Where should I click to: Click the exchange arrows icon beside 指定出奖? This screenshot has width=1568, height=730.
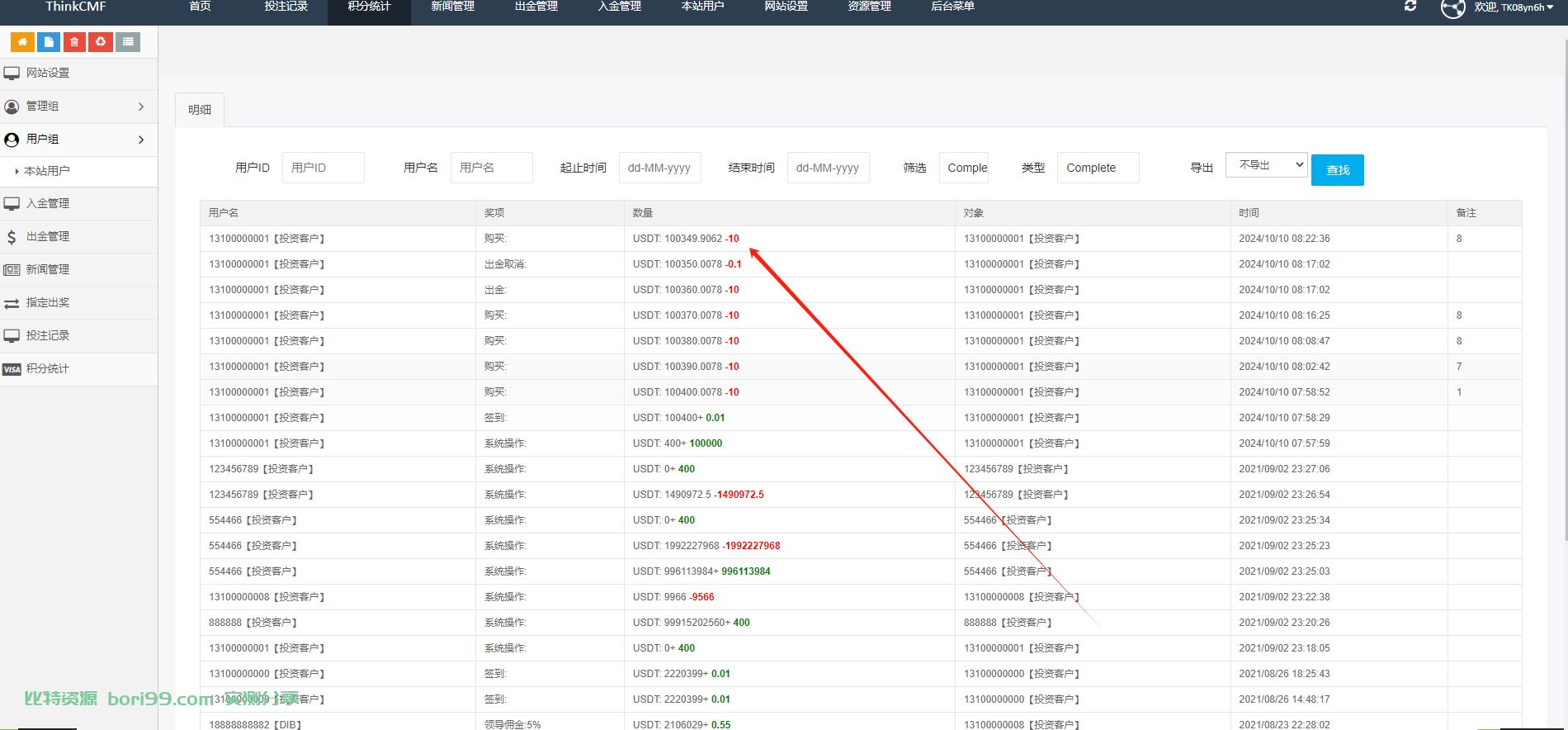tap(12, 303)
